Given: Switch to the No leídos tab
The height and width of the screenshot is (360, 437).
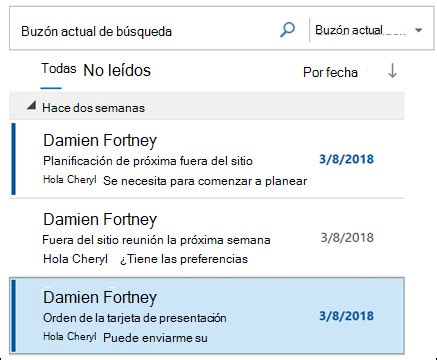Looking at the screenshot, I should (117, 70).
